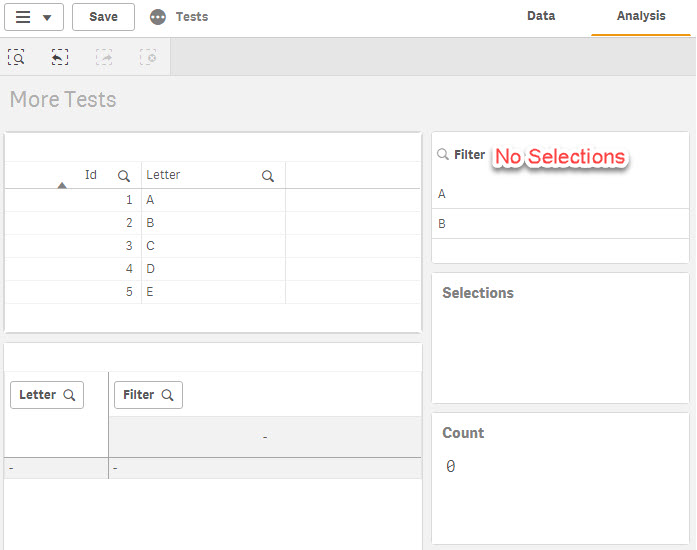This screenshot has width=697, height=550.
Task: Click the Tests app name
Action: pyautogui.click(x=192, y=17)
